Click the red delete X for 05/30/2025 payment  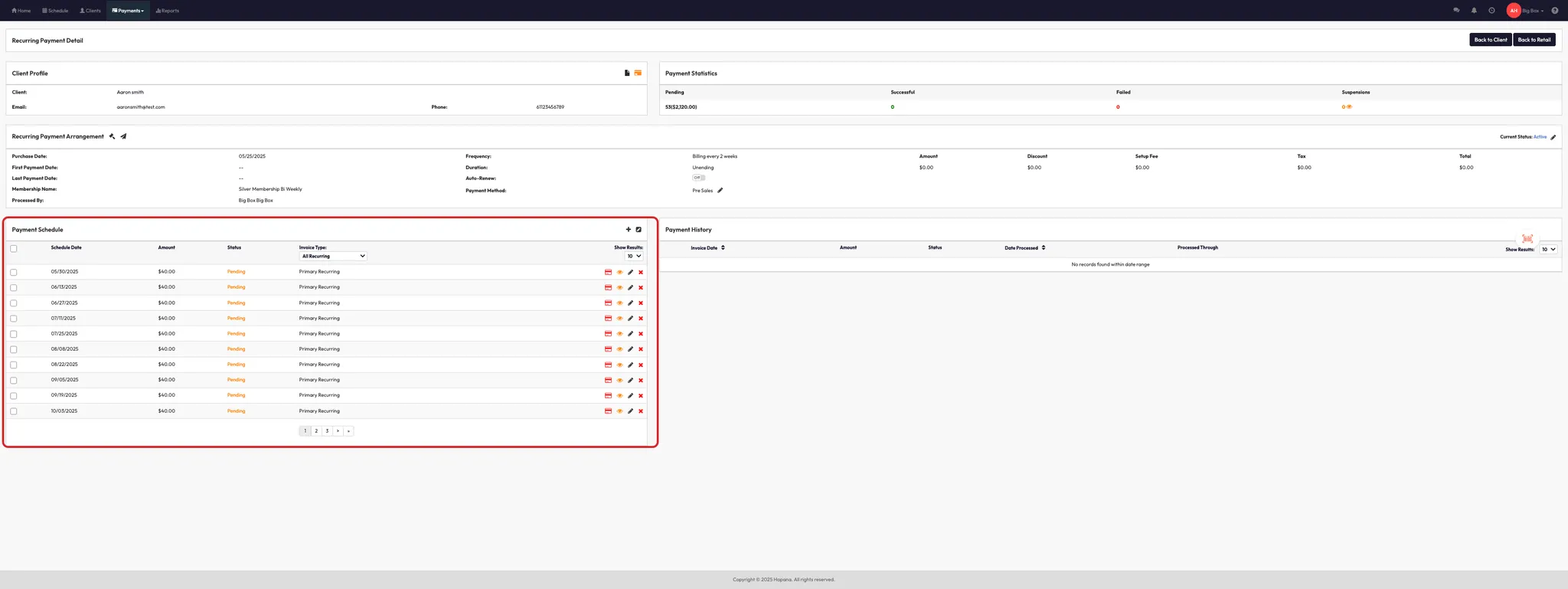[x=641, y=272]
